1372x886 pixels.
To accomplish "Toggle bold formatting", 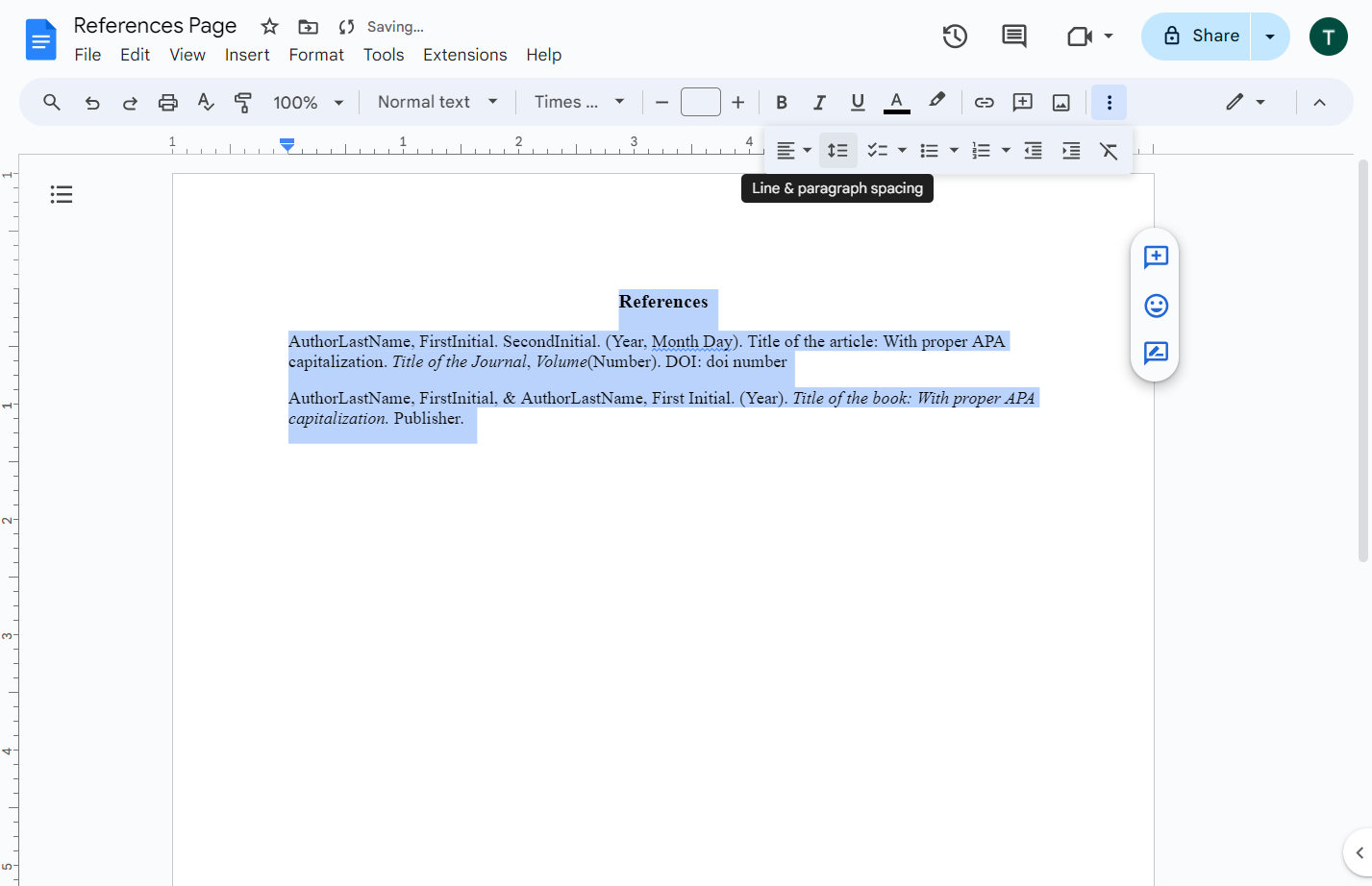I will pos(782,102).
